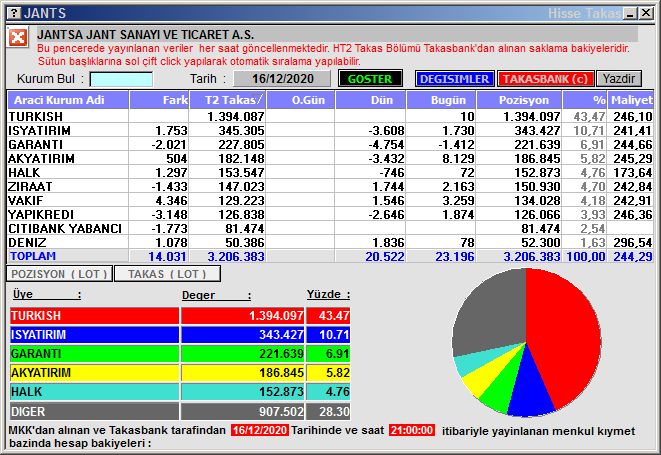The image size is (661, 455).
Task: Click HALK Maliyet value 173,64
Action: click(x=633, y=172)
